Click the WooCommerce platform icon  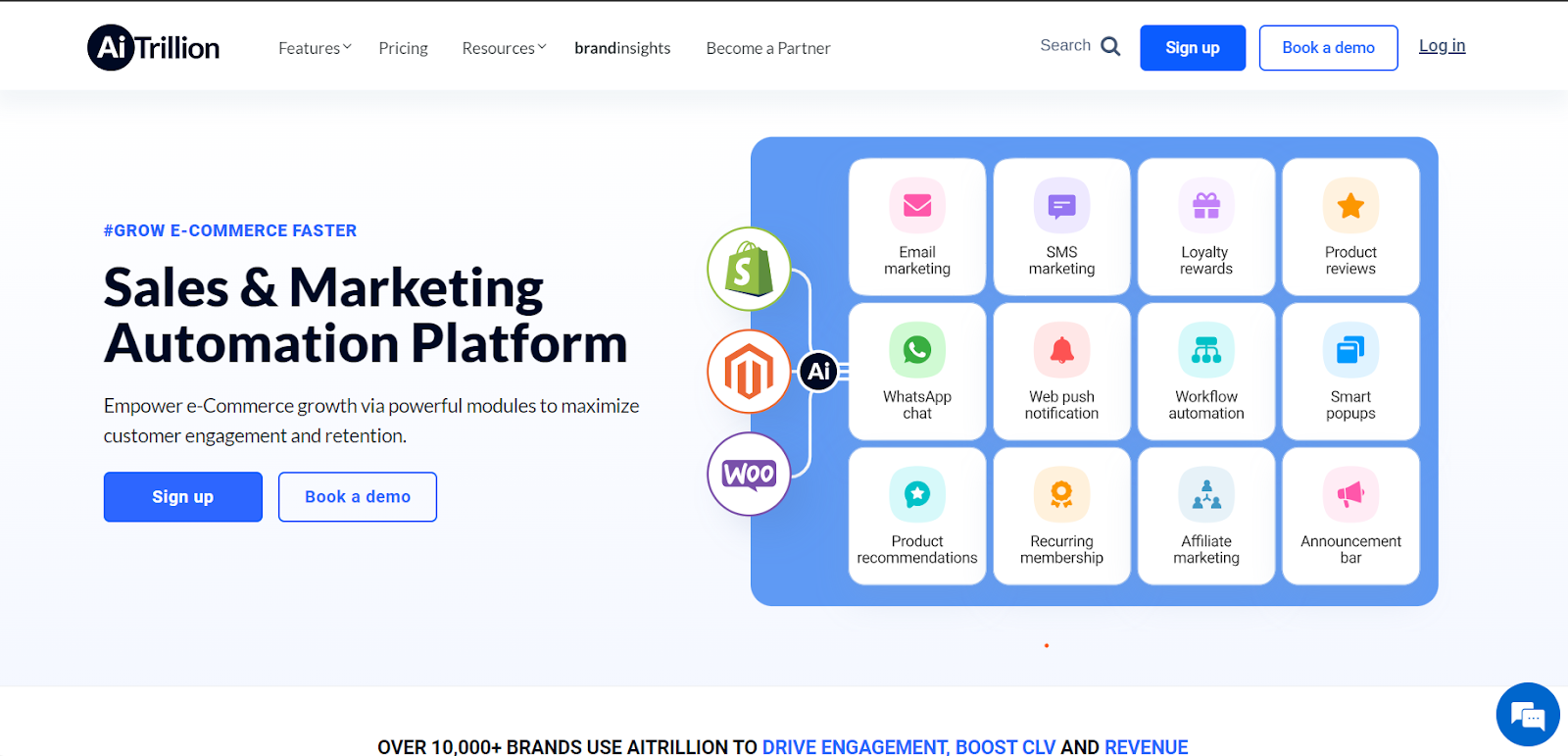(749, 474)
